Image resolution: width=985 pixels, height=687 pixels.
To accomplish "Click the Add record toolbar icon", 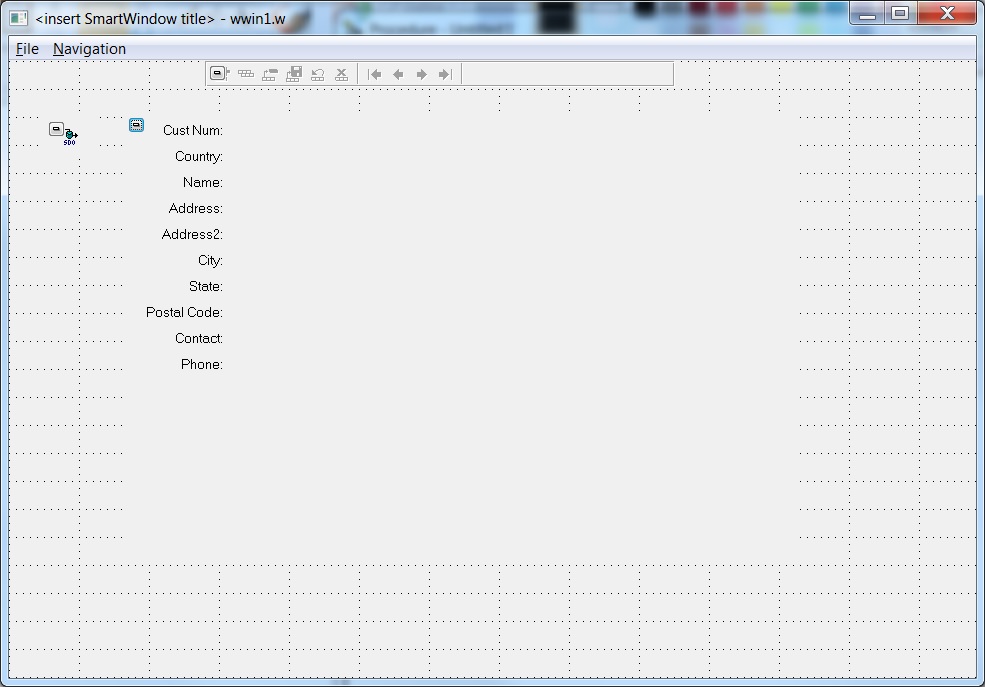I will tap(246, 74).
